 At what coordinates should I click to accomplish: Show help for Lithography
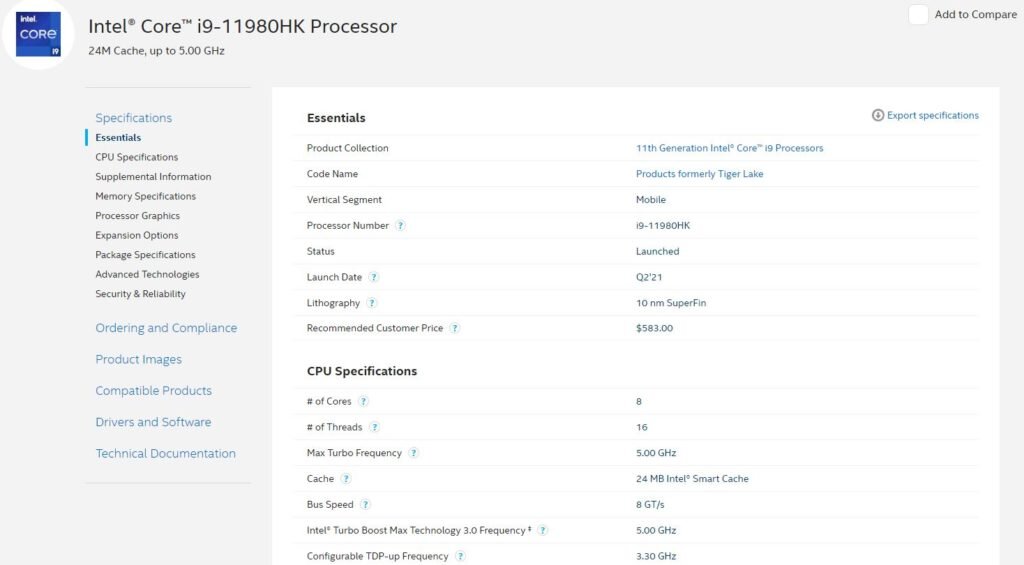coord(372,303)
